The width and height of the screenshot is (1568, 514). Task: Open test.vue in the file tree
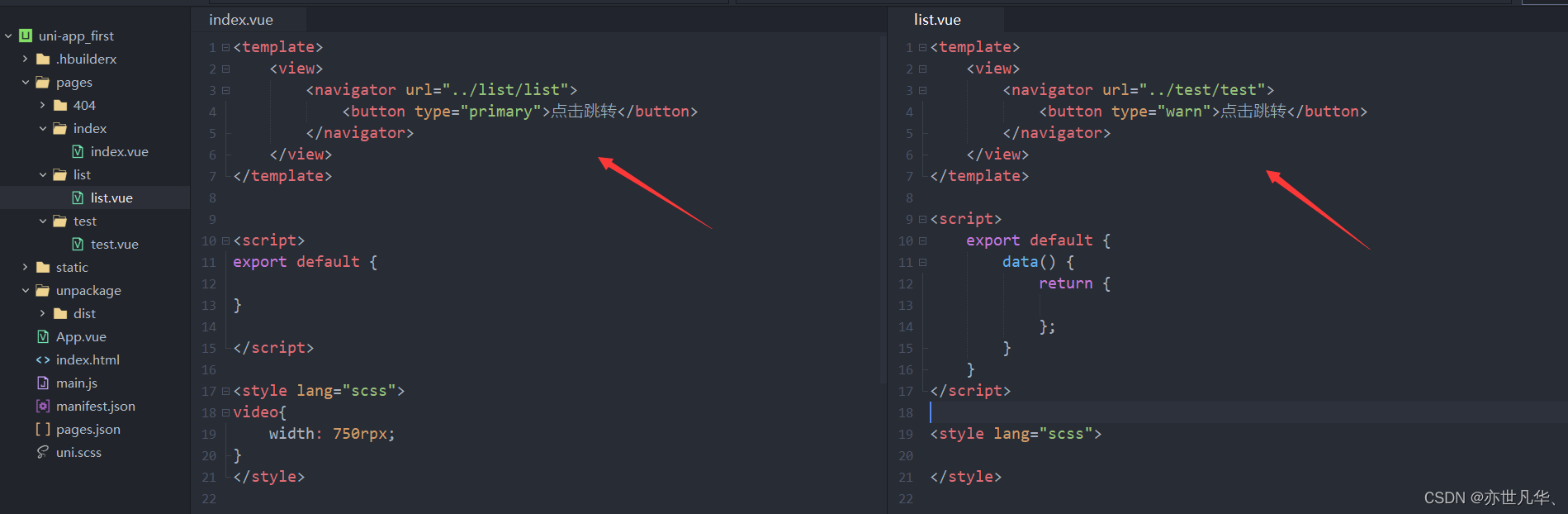point(115,244)
